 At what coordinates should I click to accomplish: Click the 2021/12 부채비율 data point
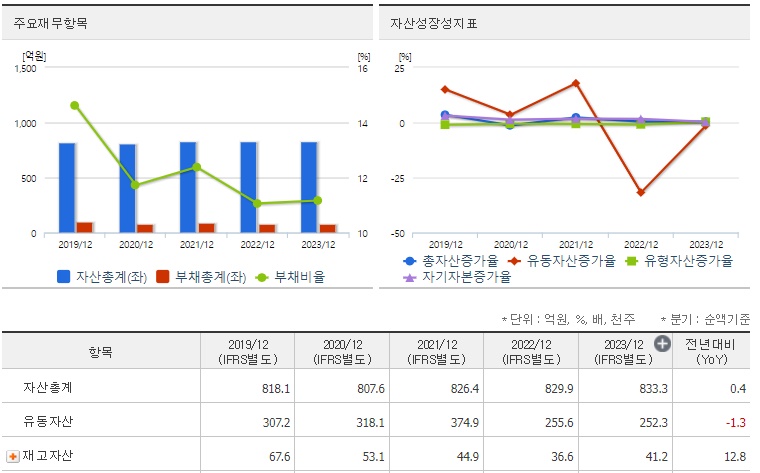(196, 167)
